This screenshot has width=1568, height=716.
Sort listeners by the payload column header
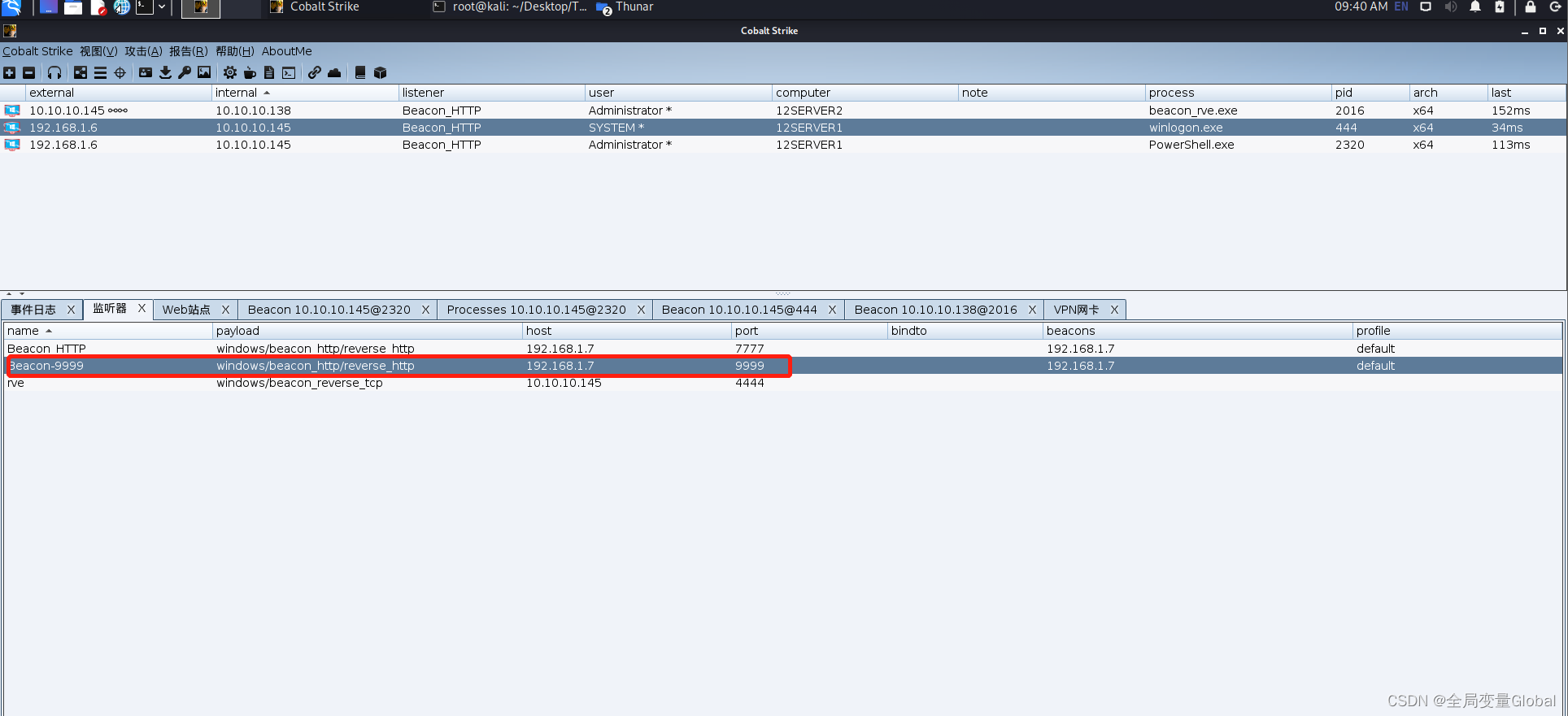point(368,331)
